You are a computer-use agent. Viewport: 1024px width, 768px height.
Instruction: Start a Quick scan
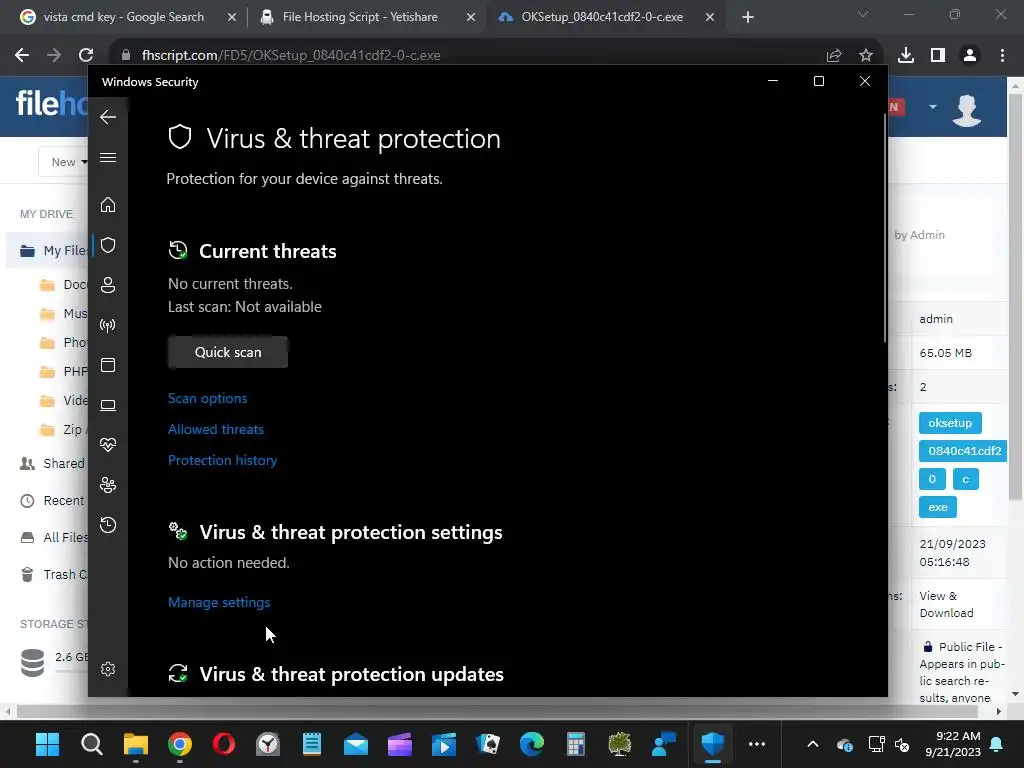tap(228, 352)
